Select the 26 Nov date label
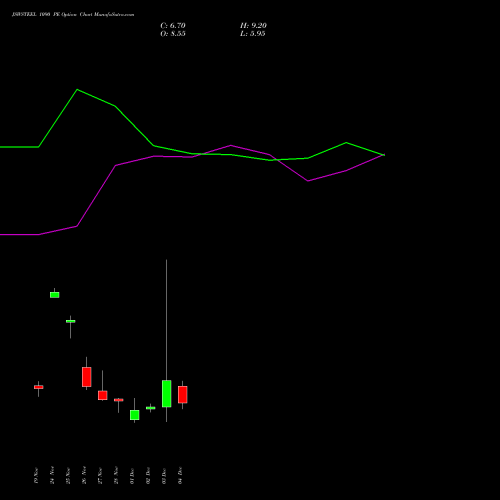This screenshot has width=500, height=500. [x=84, y=476]
